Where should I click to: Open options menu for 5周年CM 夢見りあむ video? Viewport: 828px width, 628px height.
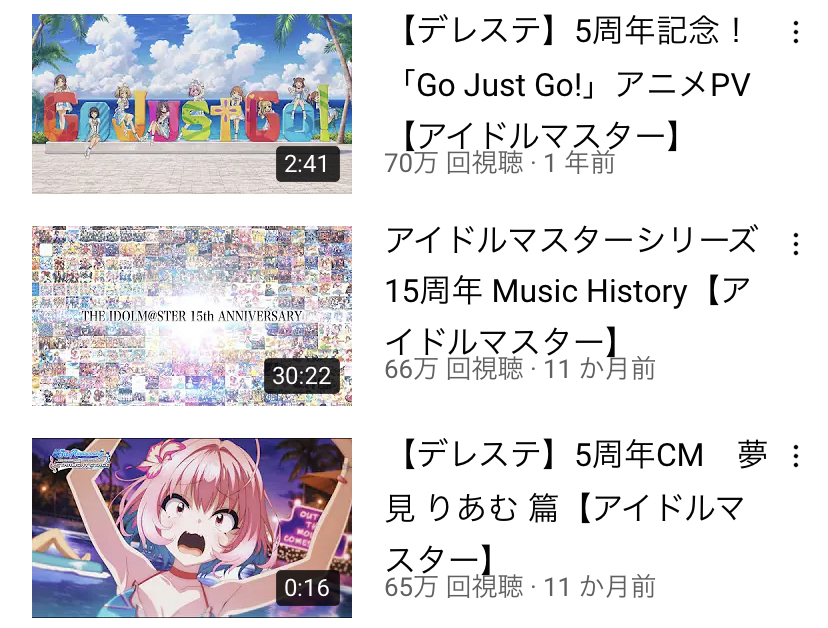[x=795, y=456]
